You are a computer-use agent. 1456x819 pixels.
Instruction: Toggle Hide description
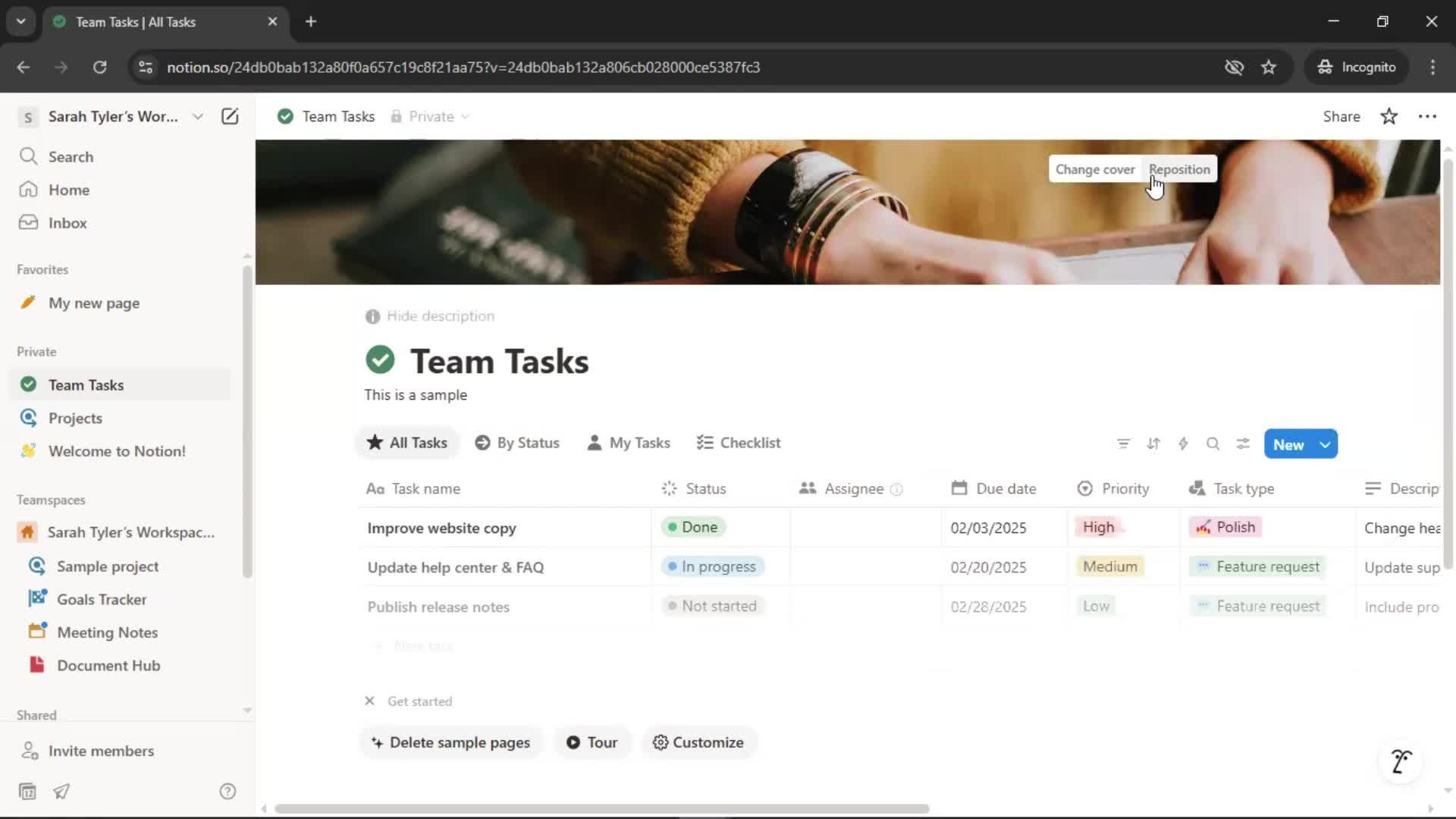(x=430, y=316)
